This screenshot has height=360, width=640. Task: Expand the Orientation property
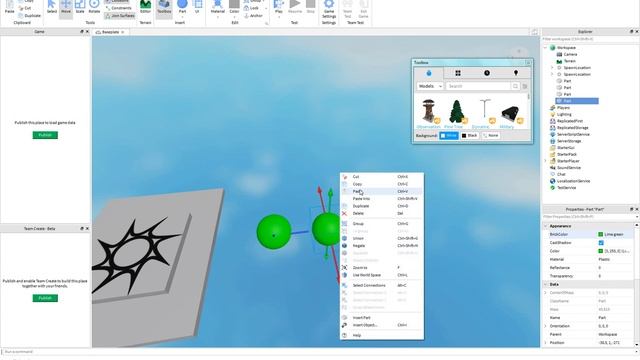[x=546, y=326]
